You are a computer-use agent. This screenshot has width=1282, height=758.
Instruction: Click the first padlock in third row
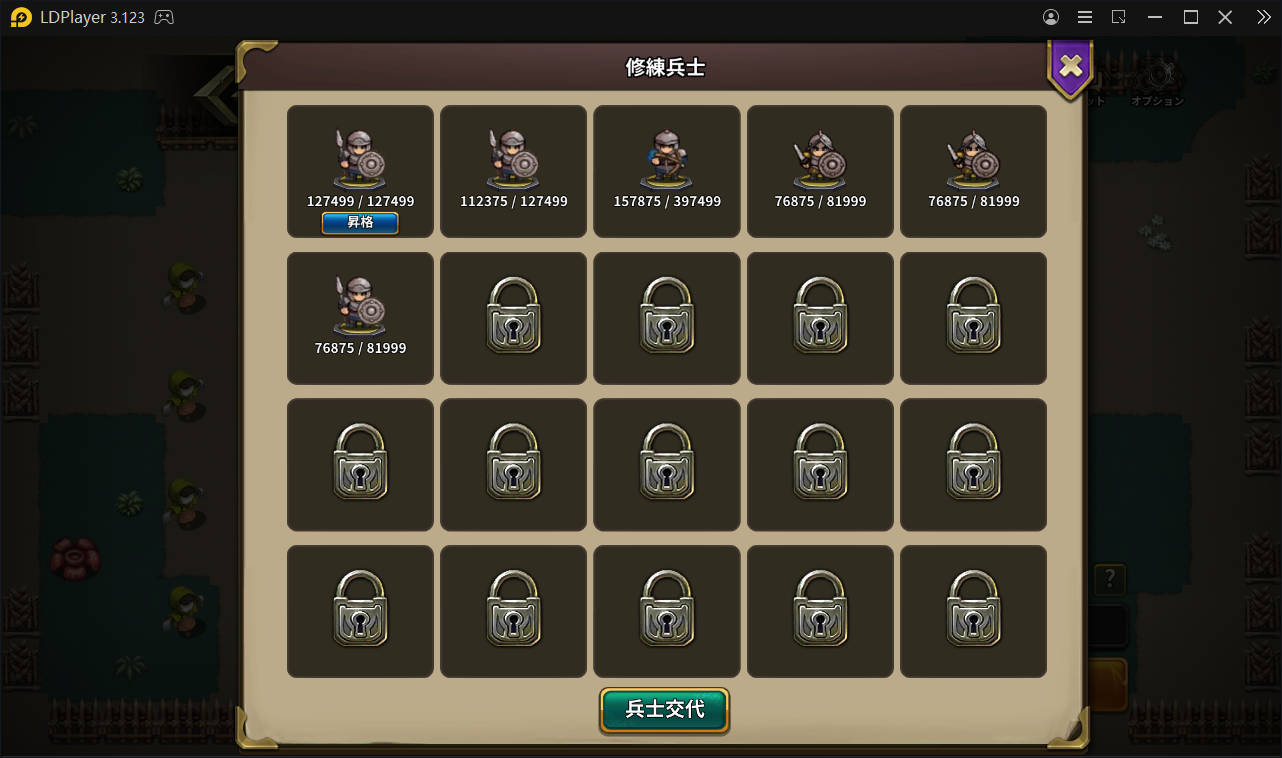coord(360,462)
